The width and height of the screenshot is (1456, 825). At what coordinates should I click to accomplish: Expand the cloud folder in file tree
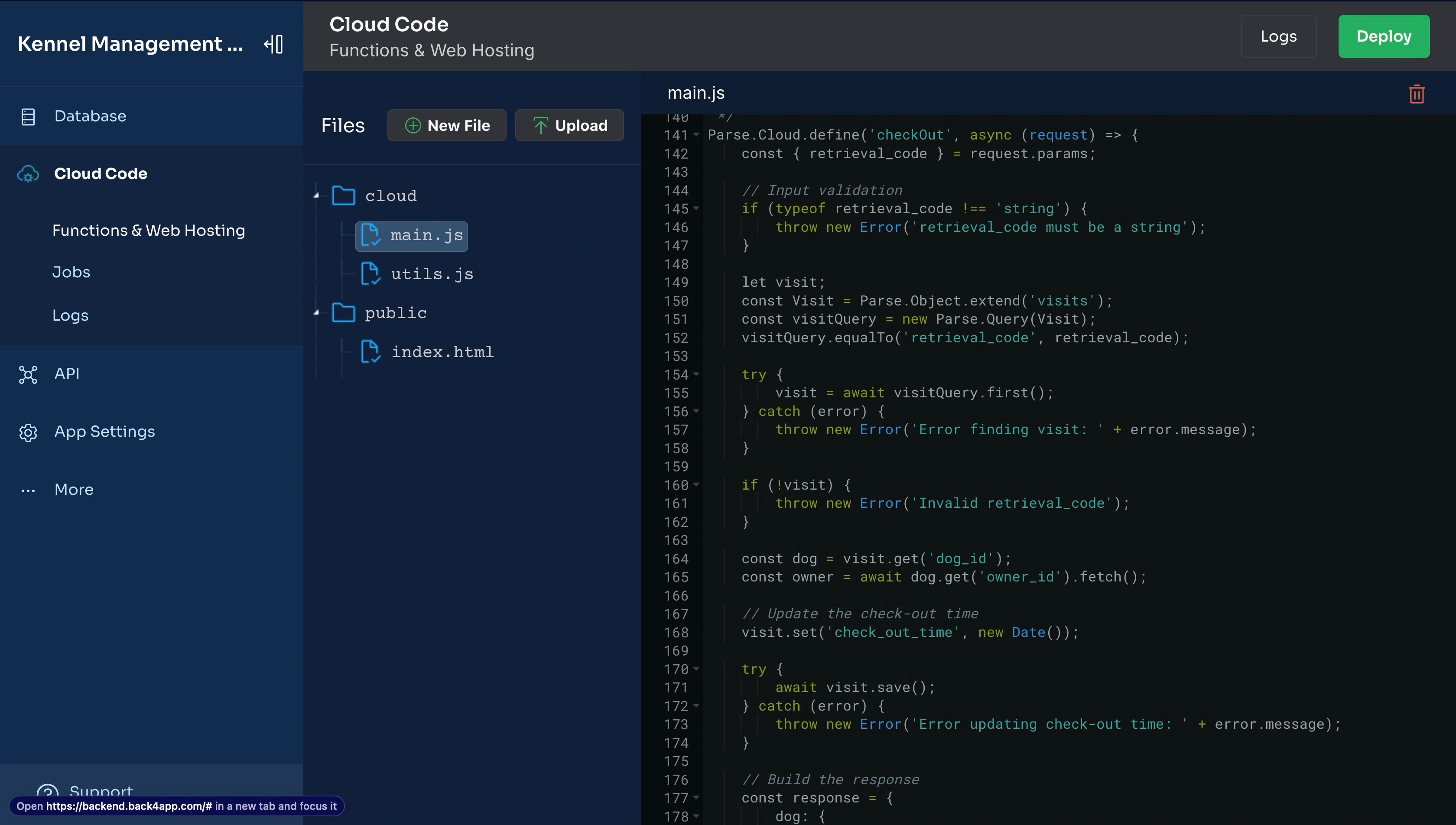point(315,195)
